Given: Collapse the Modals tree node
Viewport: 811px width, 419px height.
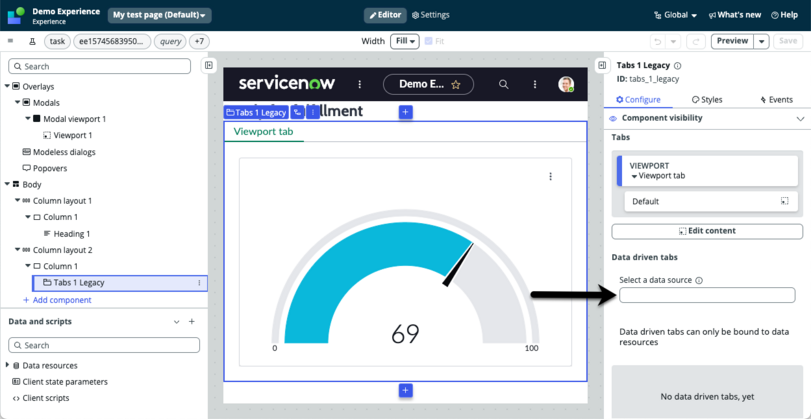Looking at the screenshot, I should coord(17,102).
